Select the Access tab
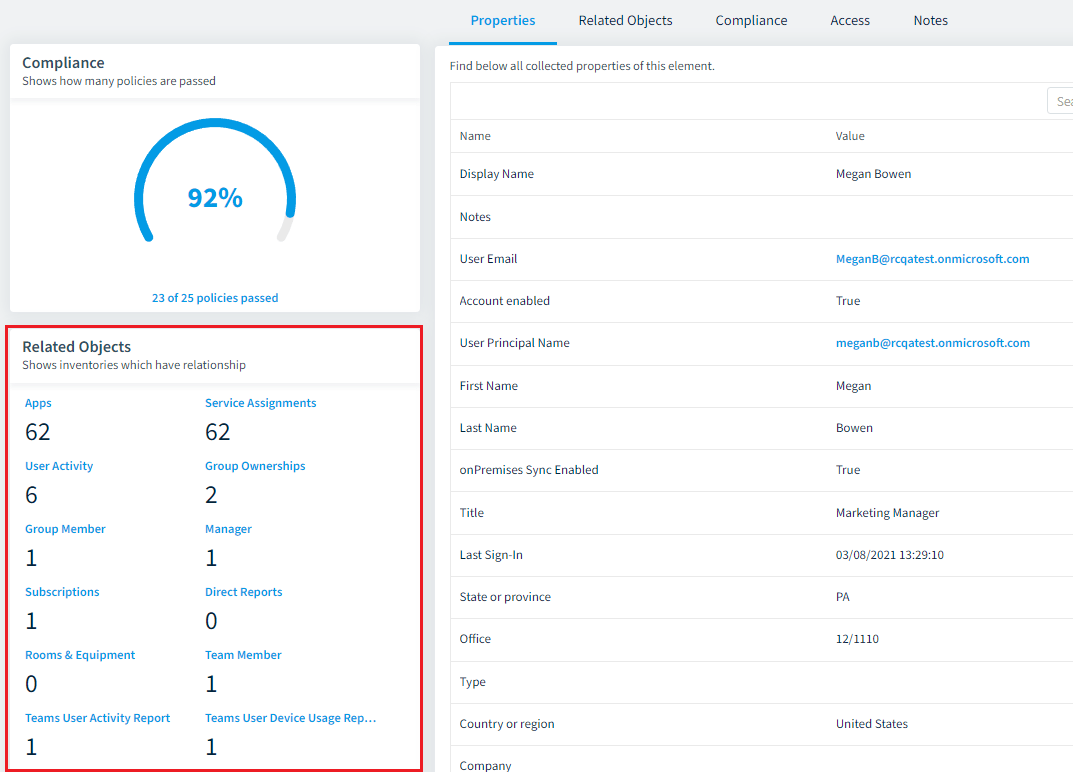Screen dimensions: 1073x772 850,21
